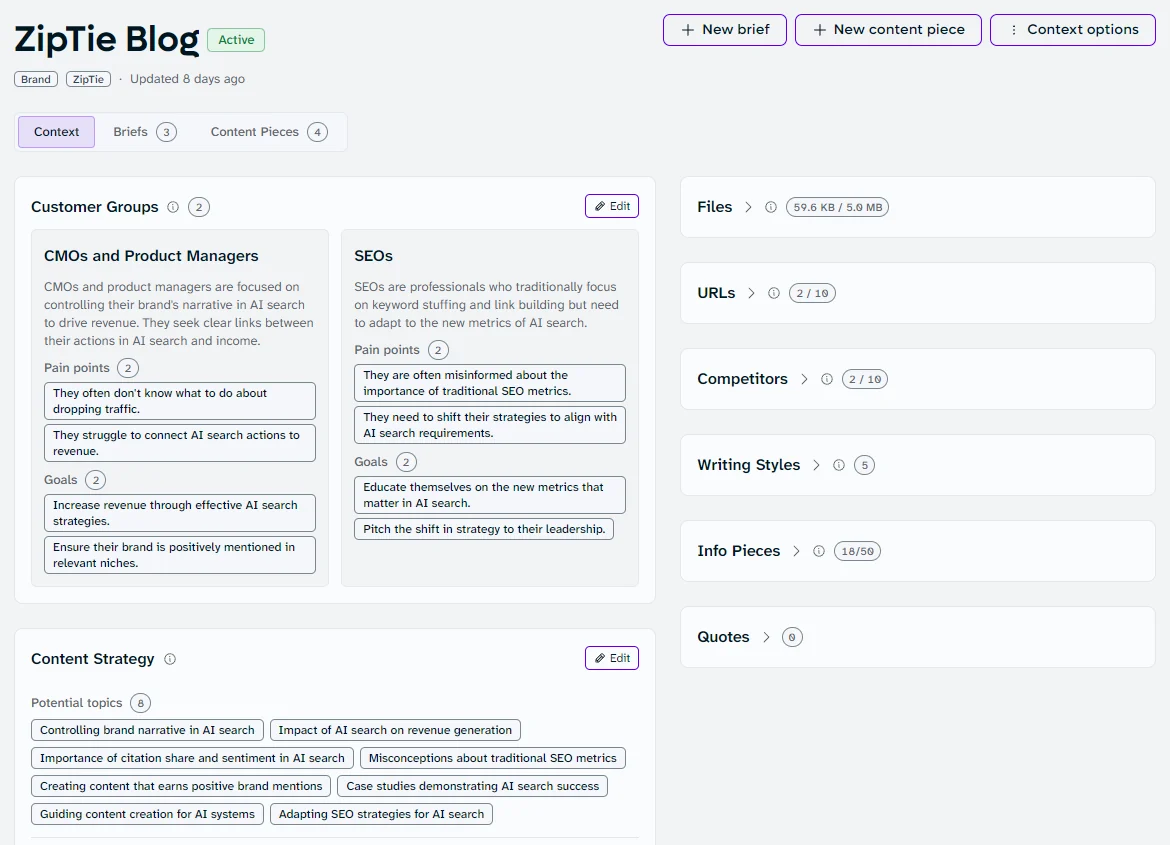
Task: Click the SEOs card title
Action: 373,255
